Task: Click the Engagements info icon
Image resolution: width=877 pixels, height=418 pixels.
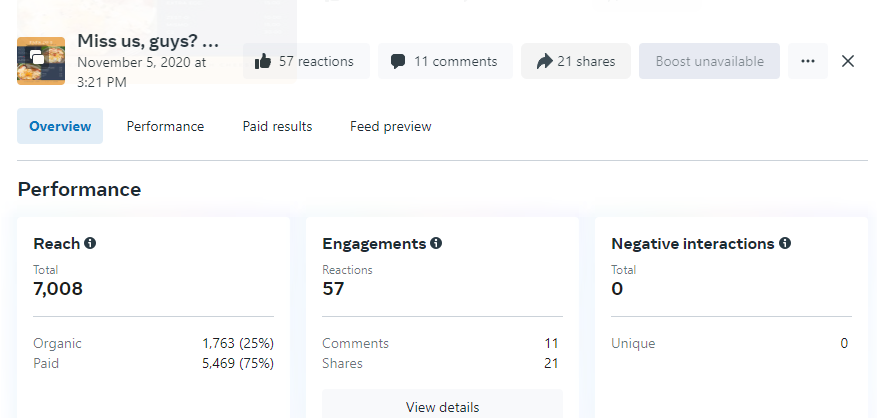Action: click(x=436, y=243)
